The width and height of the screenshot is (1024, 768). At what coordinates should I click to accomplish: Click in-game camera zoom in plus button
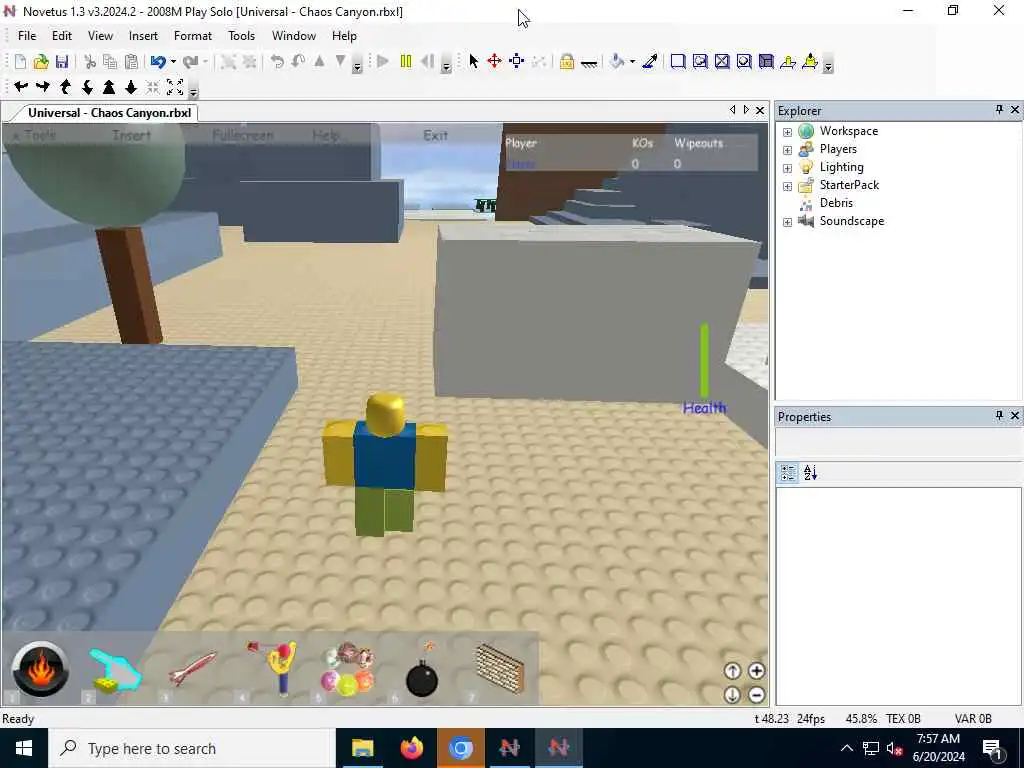click(756, 671)
